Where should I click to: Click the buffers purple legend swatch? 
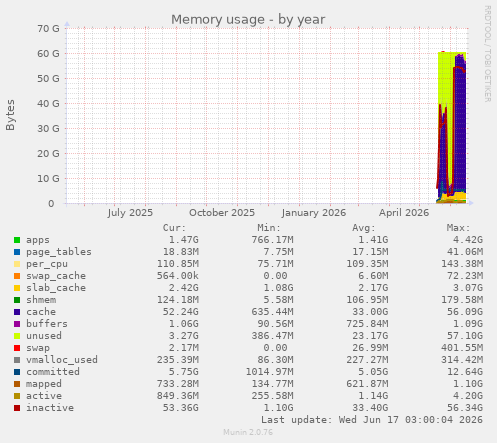(x=17, y=324)
